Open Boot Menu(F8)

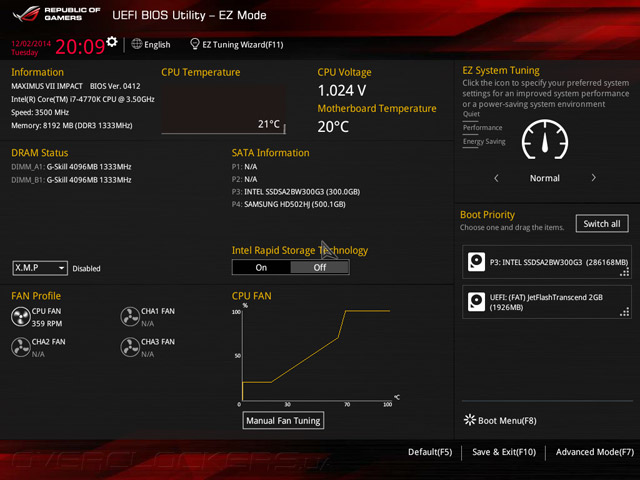point(507,420)
